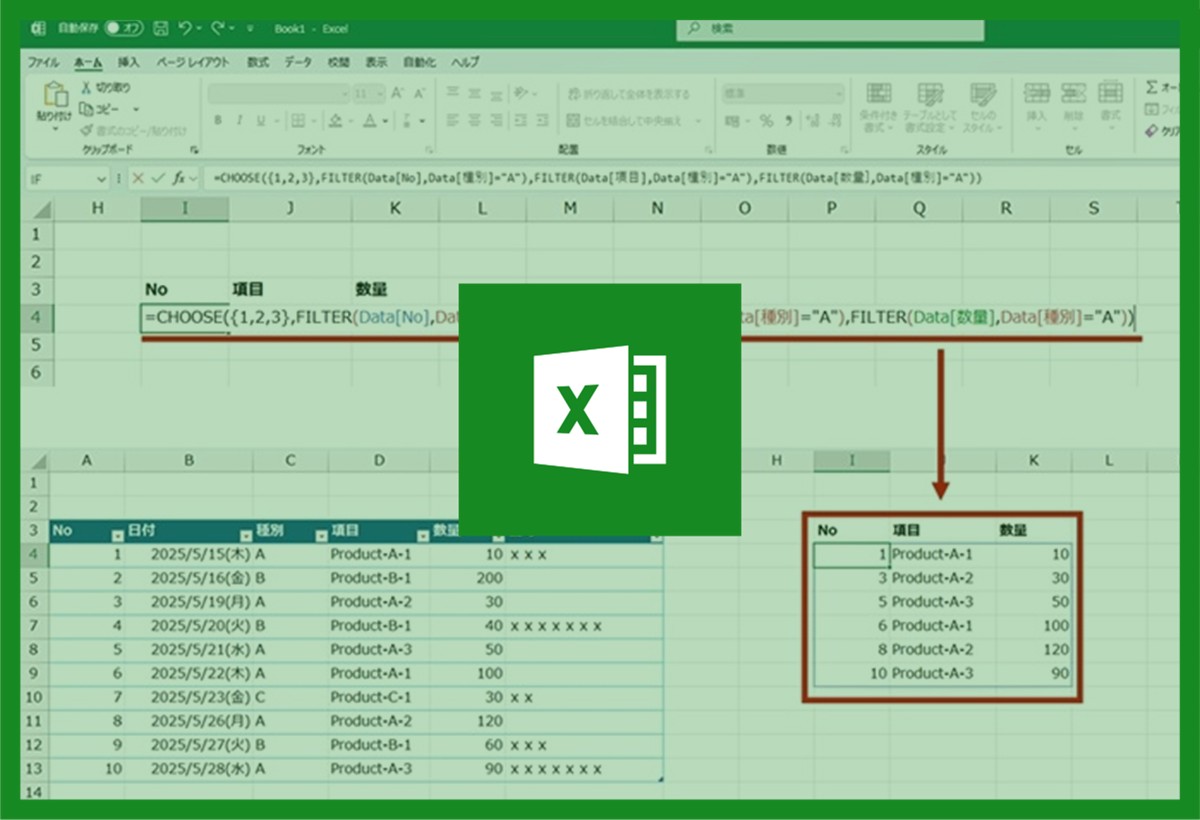Save the workbook with the floppy disk icon
Screen dimensions: 1200x820
tap(162, 29)
